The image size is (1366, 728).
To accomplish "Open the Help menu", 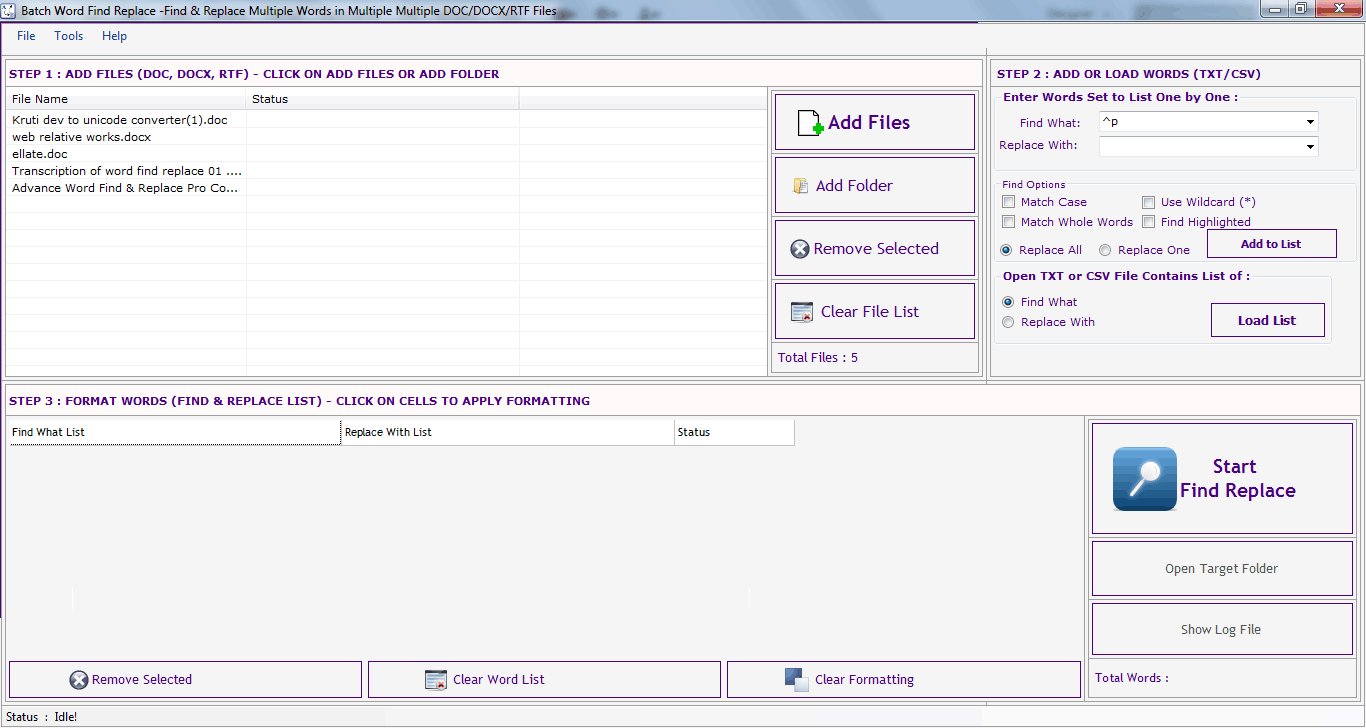I will [114, 36].
